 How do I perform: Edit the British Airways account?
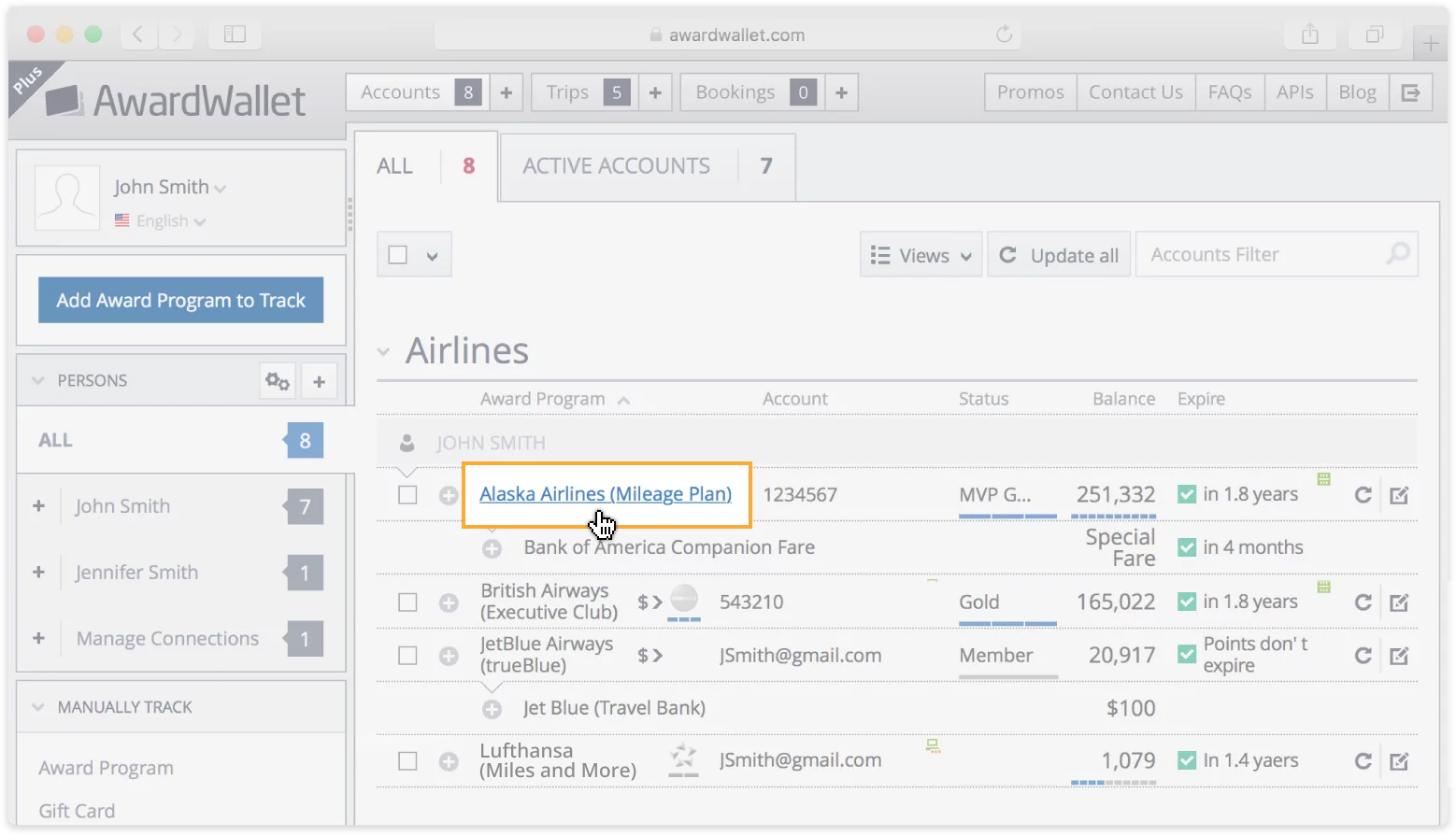(1399, 602)
